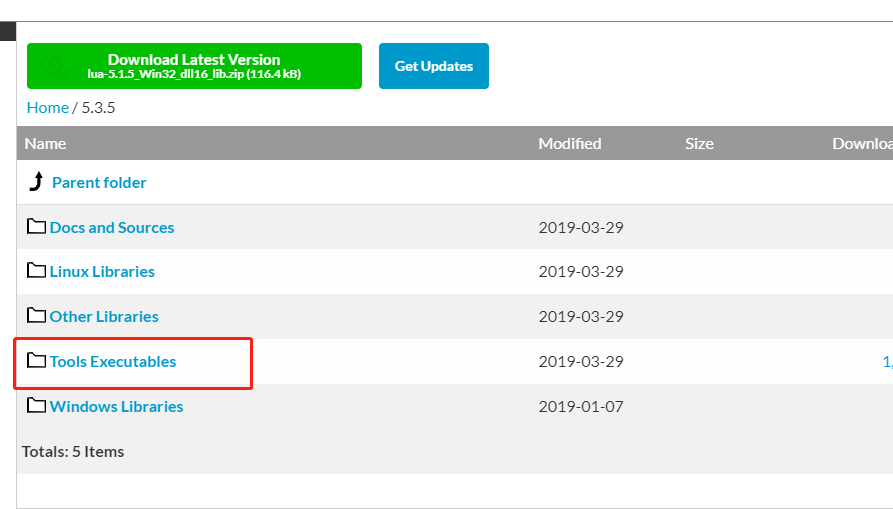Open the Tools Executables folder link
Screen dimensions: 893x509
(x=113, y=361)
